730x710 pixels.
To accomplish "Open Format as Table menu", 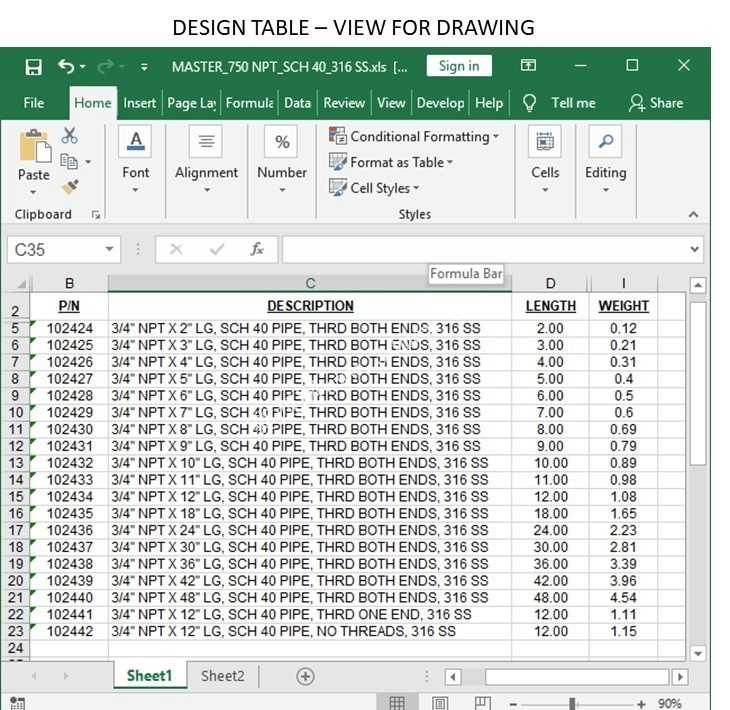I will (x=391, y=162).
